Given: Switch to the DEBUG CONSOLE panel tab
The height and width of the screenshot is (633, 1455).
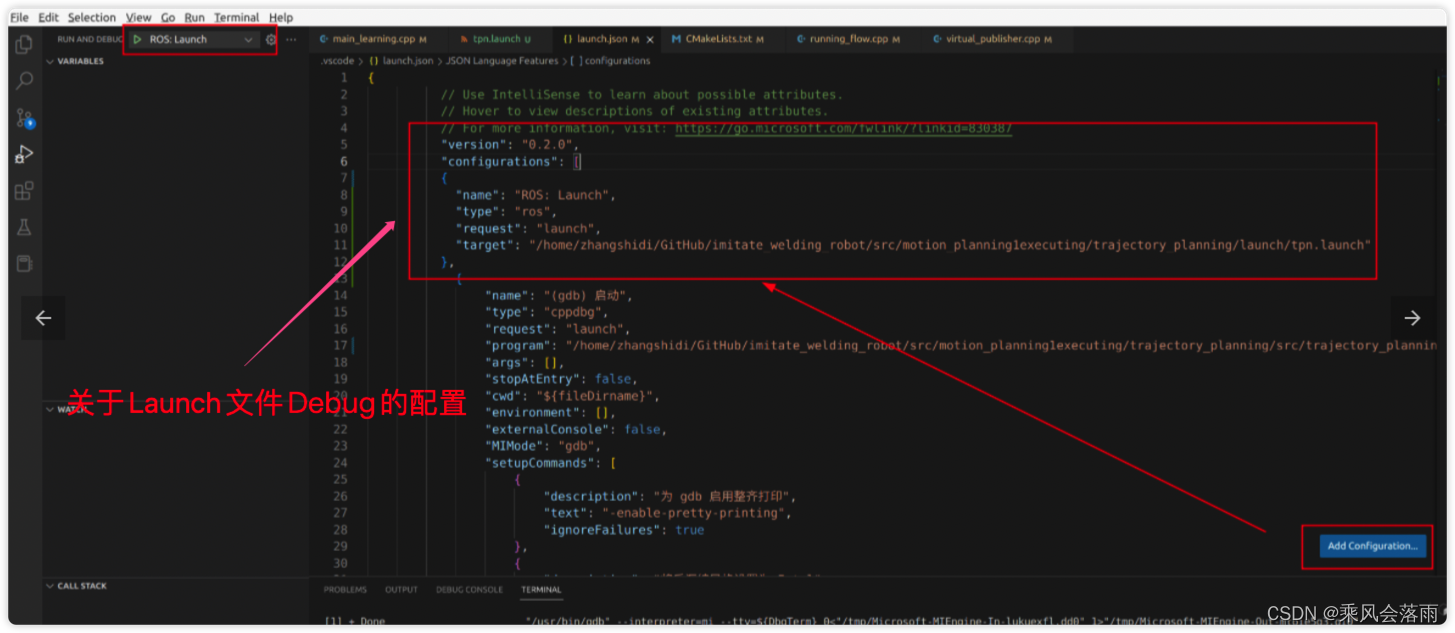Looking at the screenshot, I should pos(468,590).
